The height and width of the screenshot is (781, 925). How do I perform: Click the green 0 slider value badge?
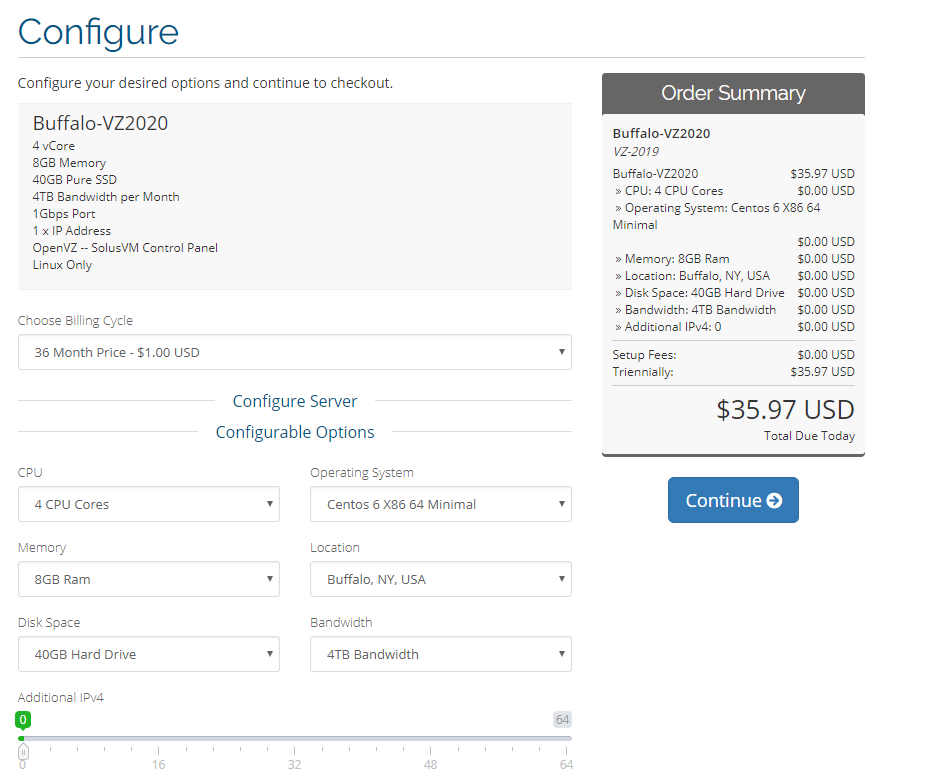click(x=23, y=720)
